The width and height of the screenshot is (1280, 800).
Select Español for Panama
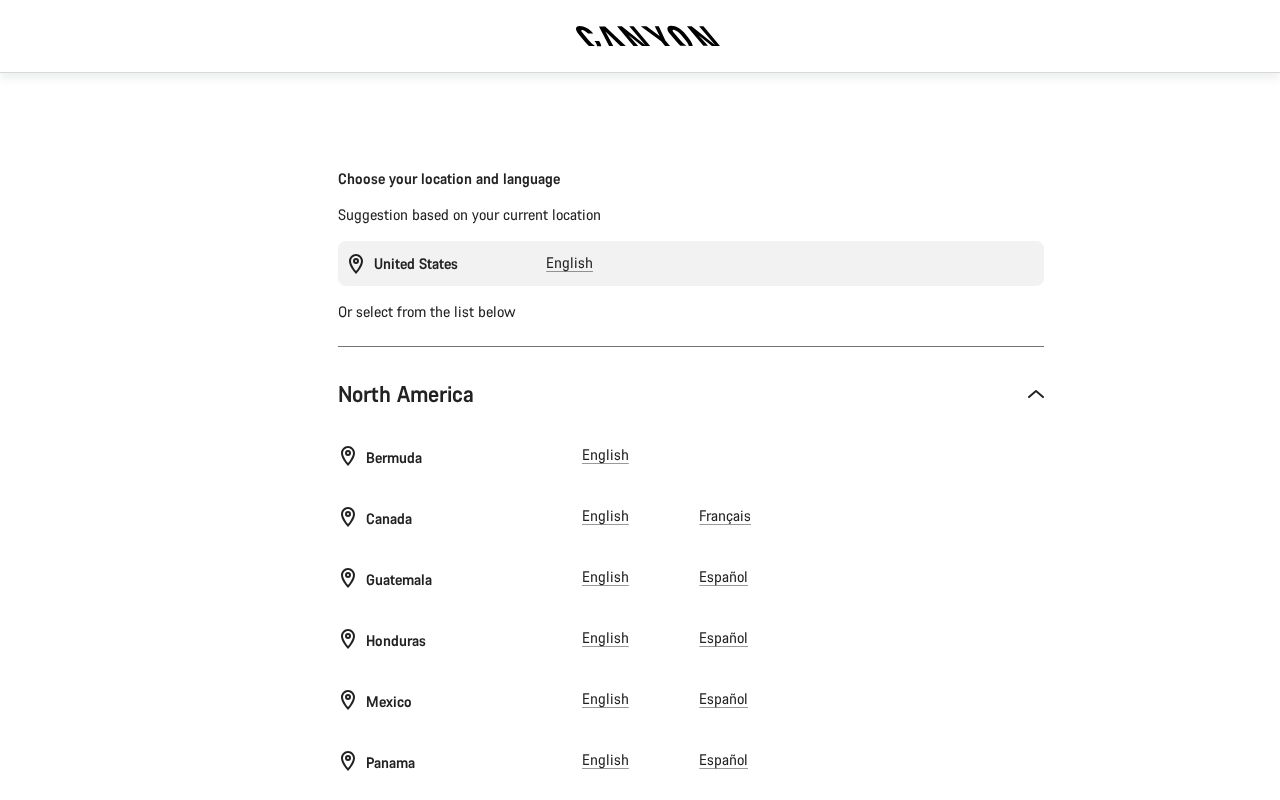[723, 760]
